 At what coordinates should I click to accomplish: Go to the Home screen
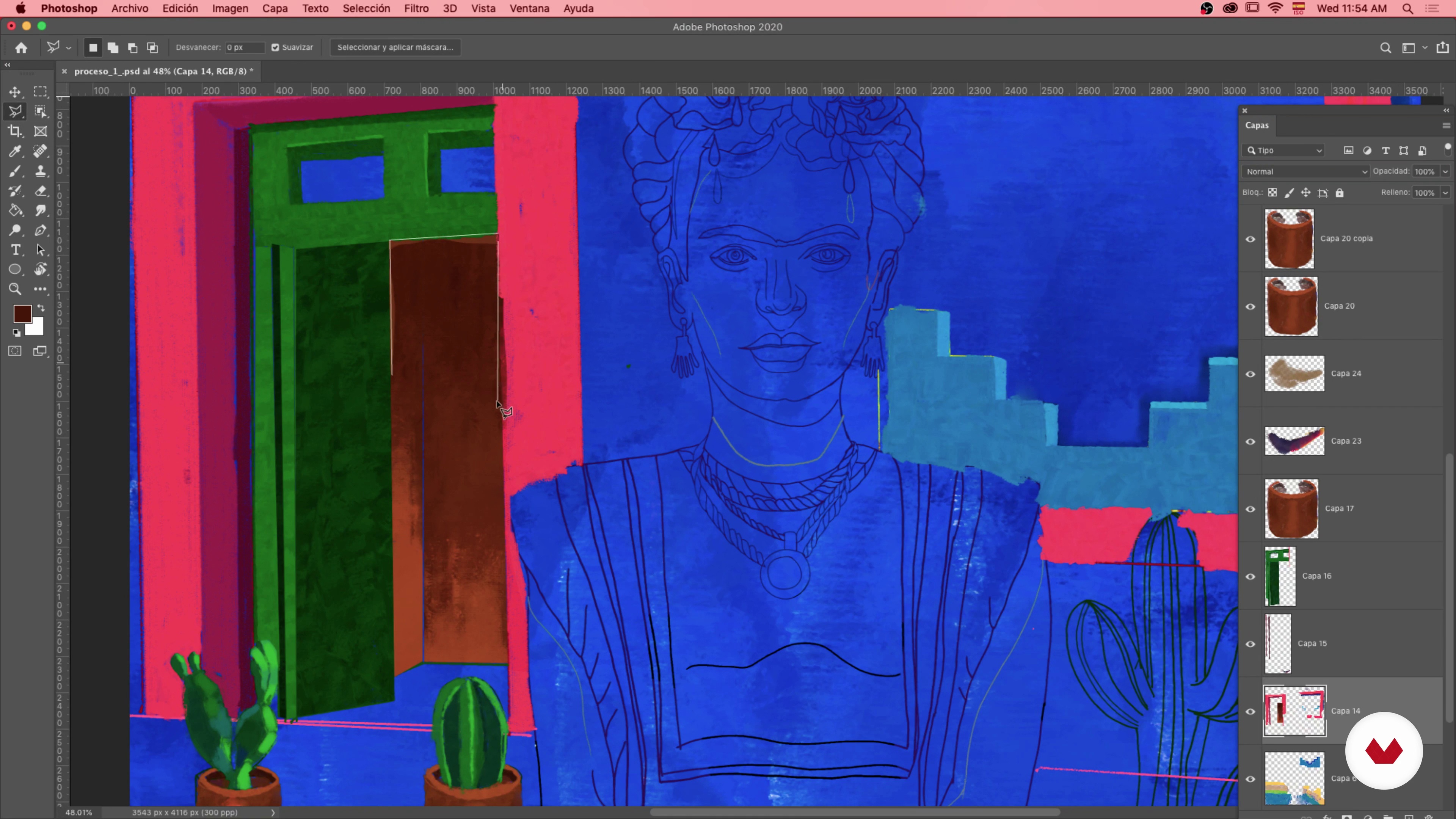tap(22, 47)
